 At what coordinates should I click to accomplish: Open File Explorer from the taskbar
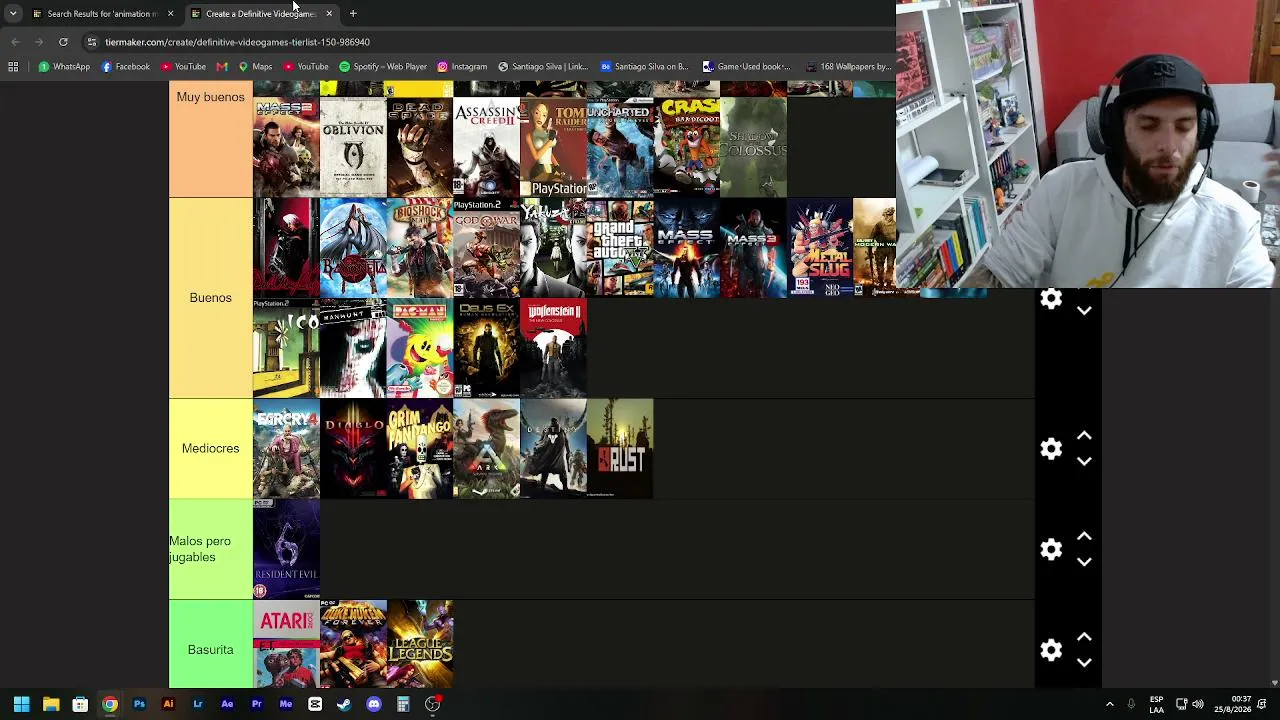51,704
